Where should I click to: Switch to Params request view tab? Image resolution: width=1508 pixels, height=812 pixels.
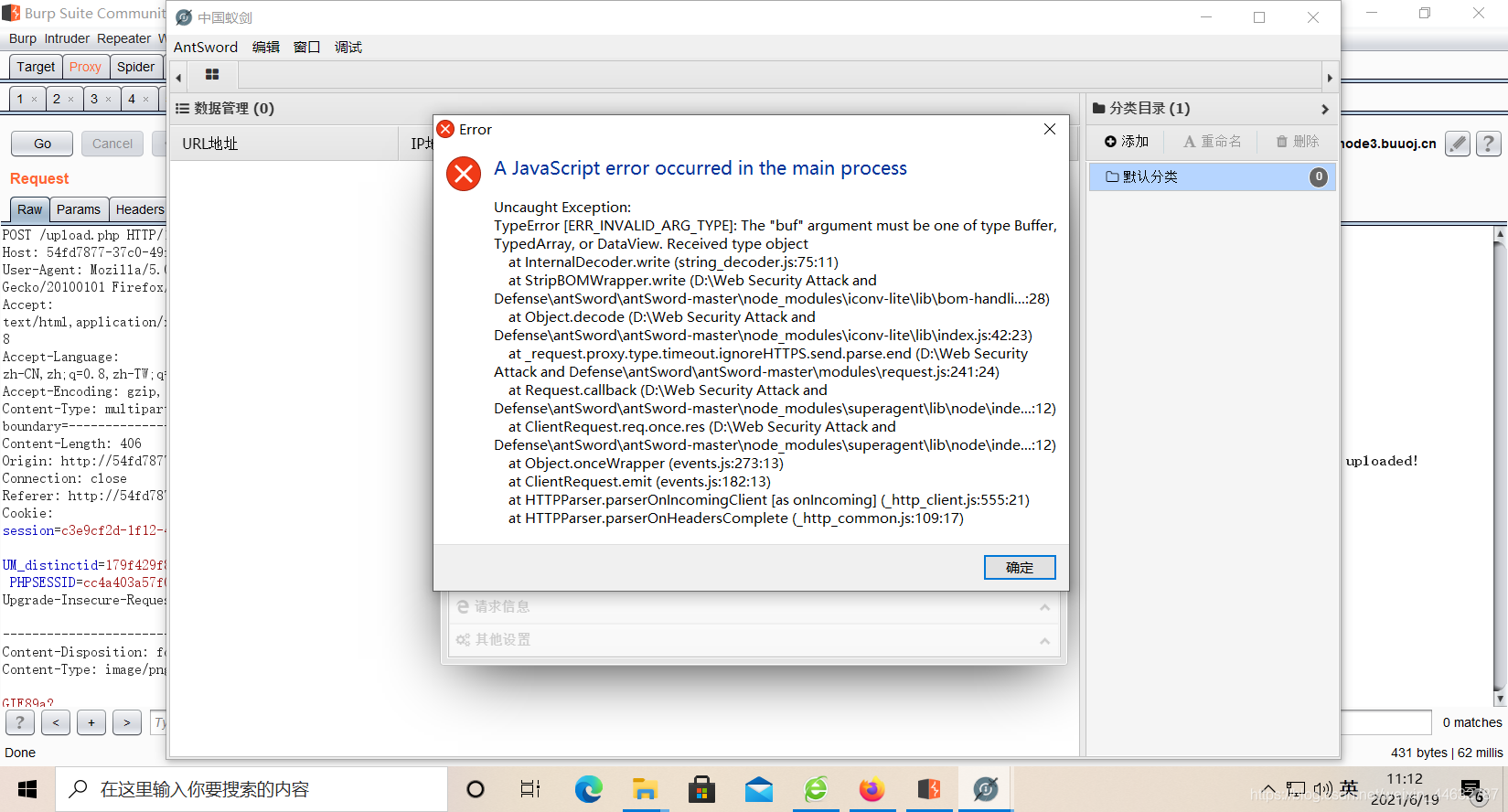point(79,209)
